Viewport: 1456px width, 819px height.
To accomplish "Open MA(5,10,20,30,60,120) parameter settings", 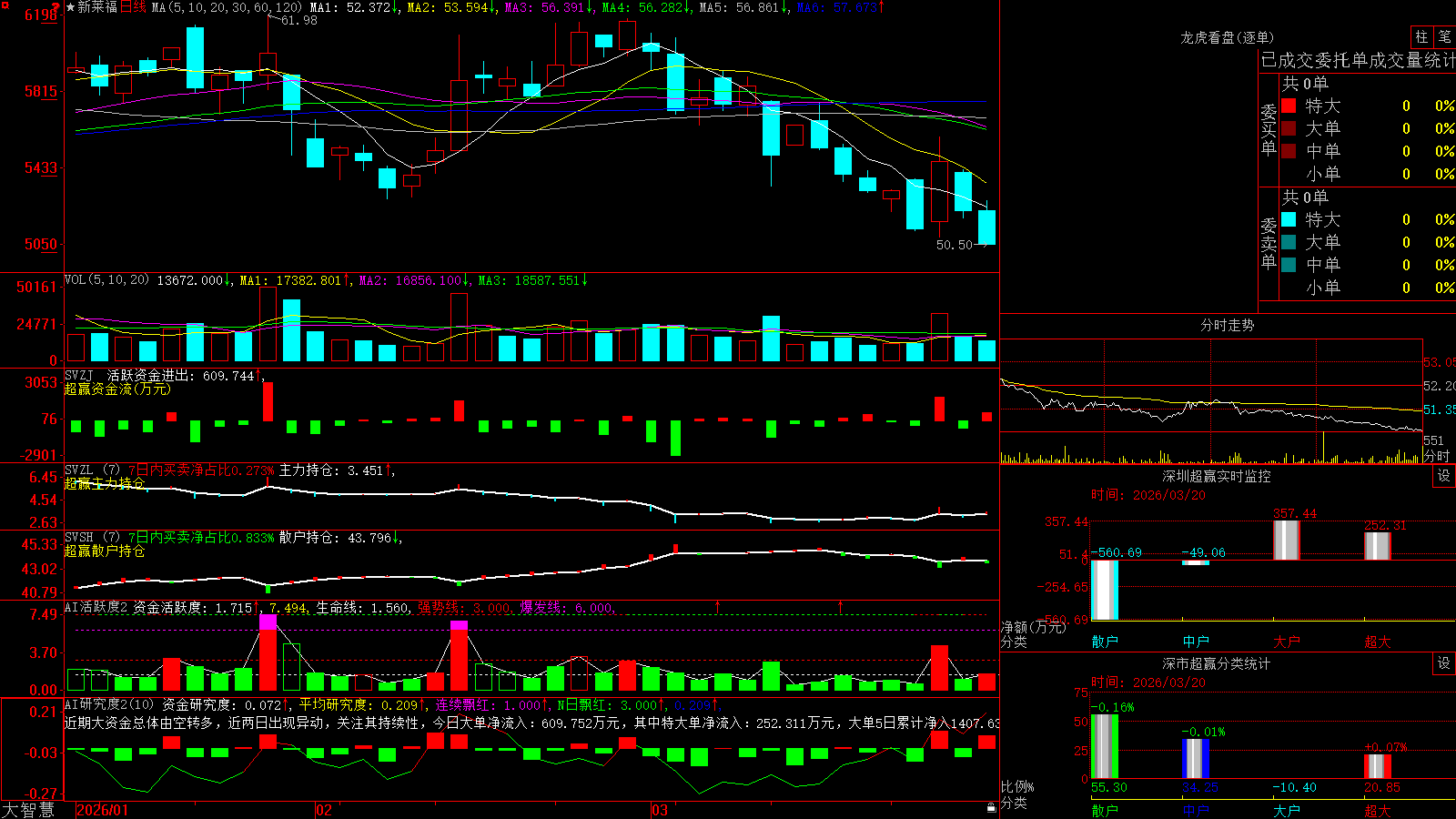I will (x=227, y=7).
